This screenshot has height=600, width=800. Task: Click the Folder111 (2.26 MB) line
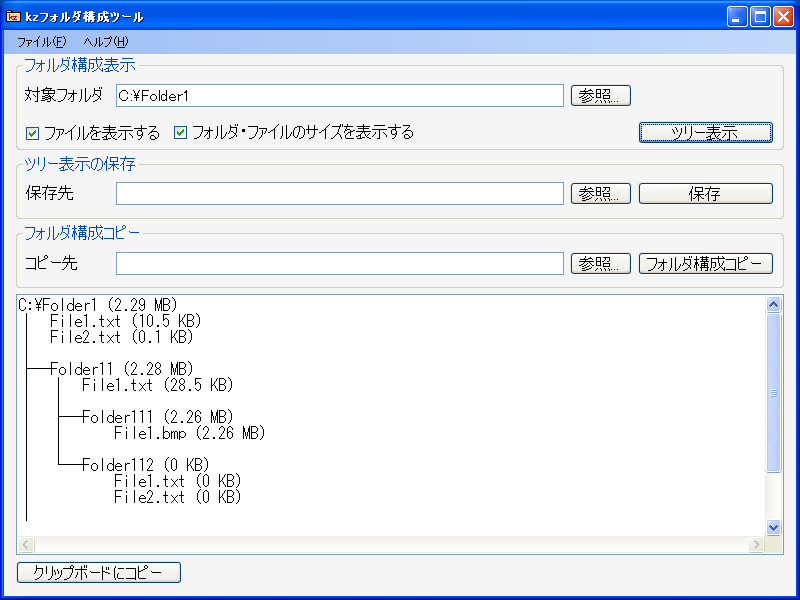pyautogui.click(x=157, y=417)
